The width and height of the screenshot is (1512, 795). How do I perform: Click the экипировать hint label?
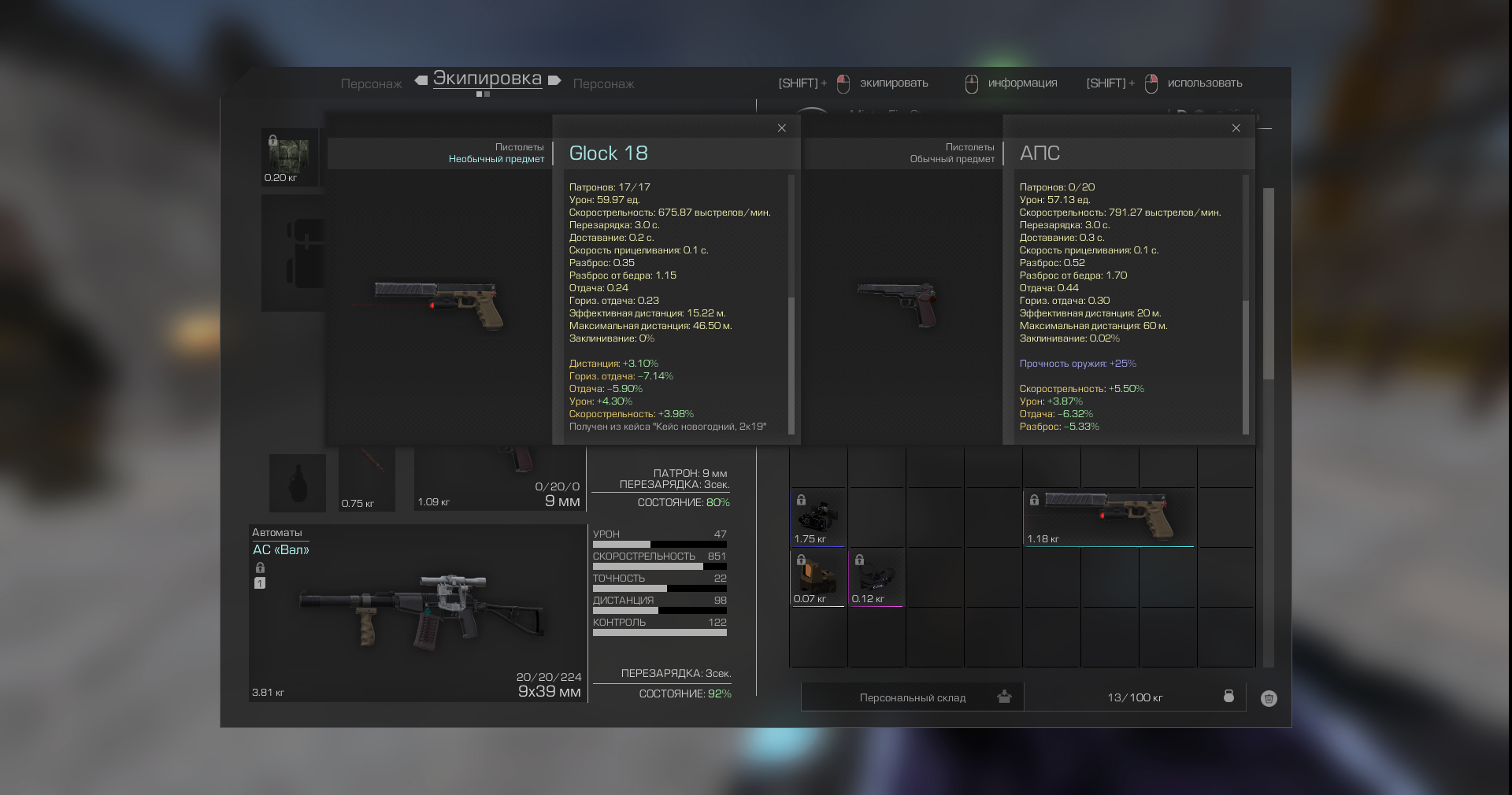pos(894,83)
